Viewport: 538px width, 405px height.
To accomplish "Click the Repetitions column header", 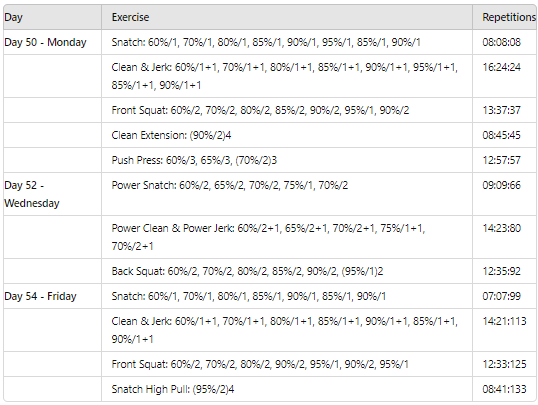I will coord(504,17).
